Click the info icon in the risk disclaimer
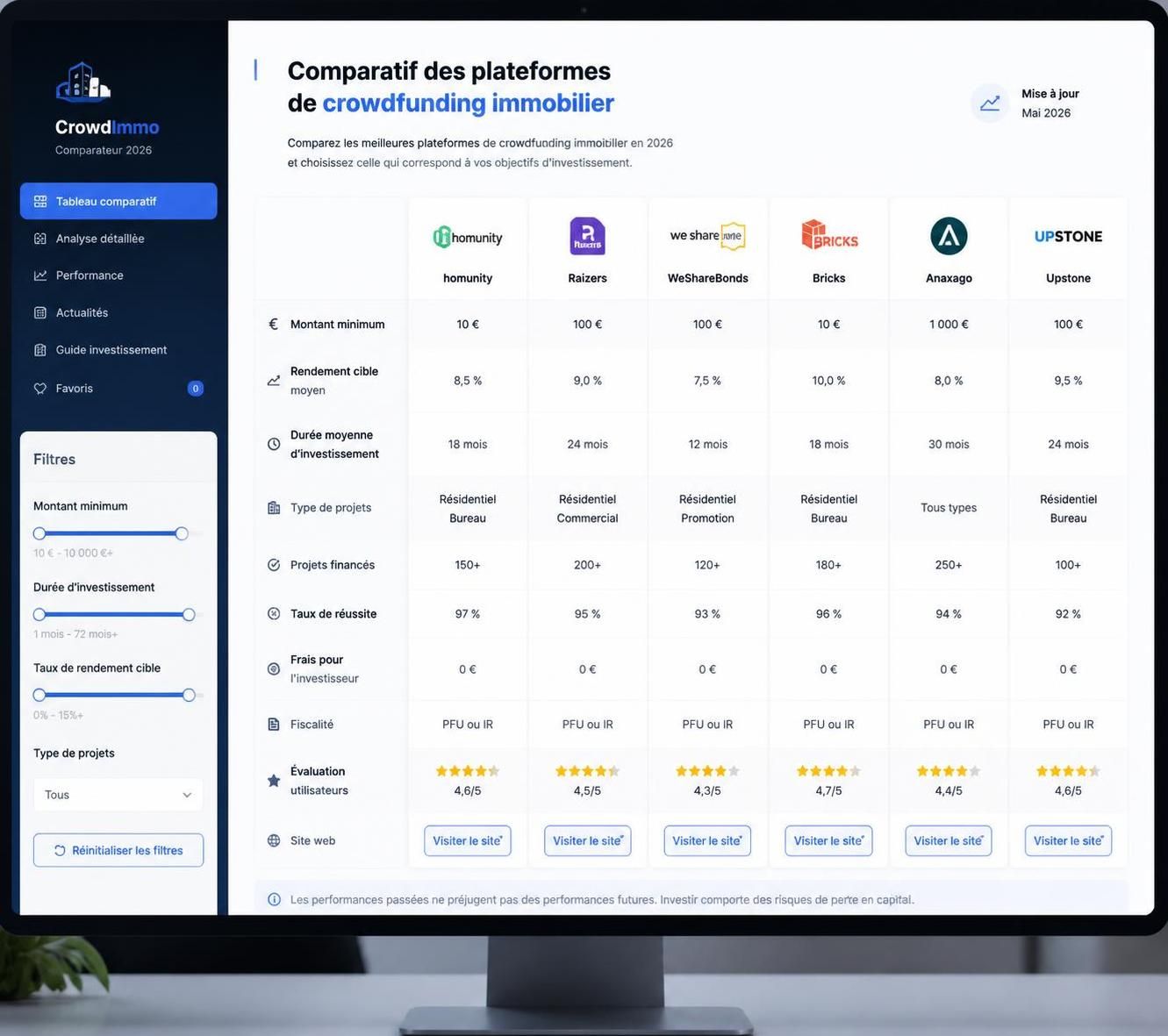 [274, 899]
